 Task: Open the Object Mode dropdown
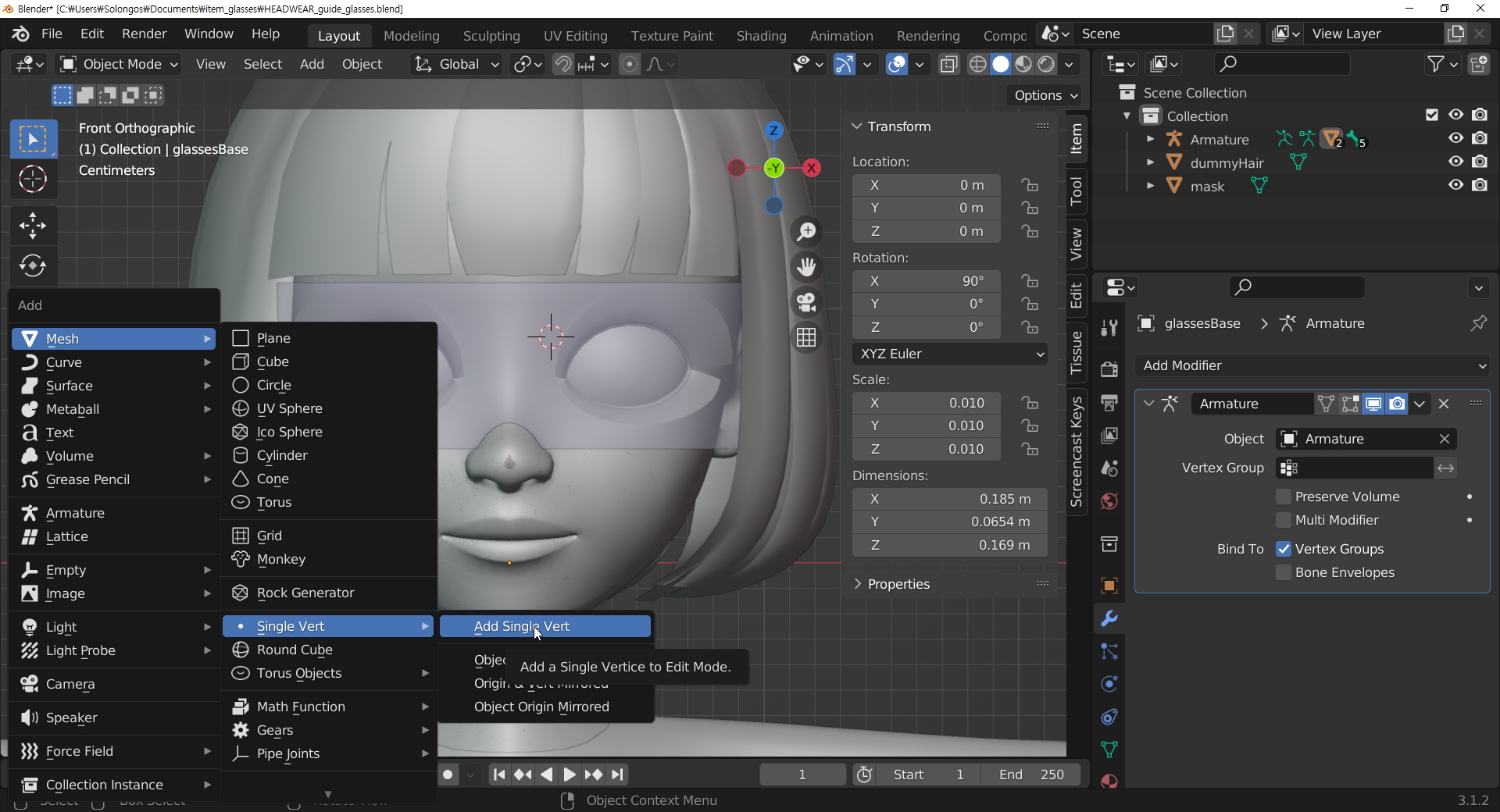(x=120, y=64)
